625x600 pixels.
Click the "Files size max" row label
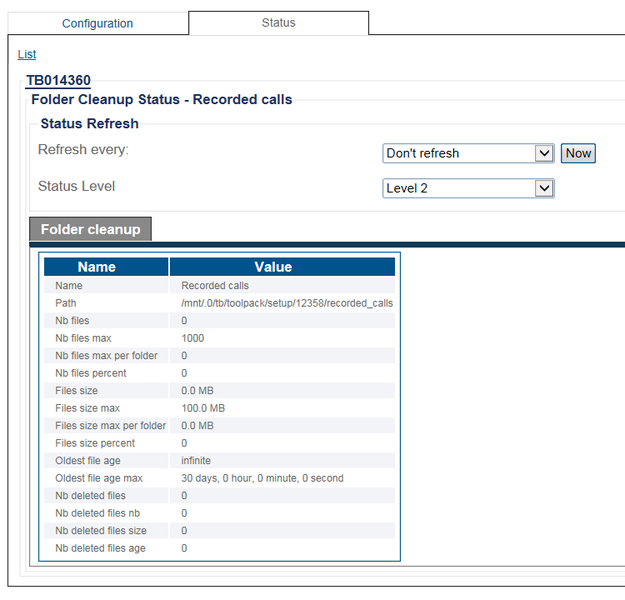click(x=88, y=408)
